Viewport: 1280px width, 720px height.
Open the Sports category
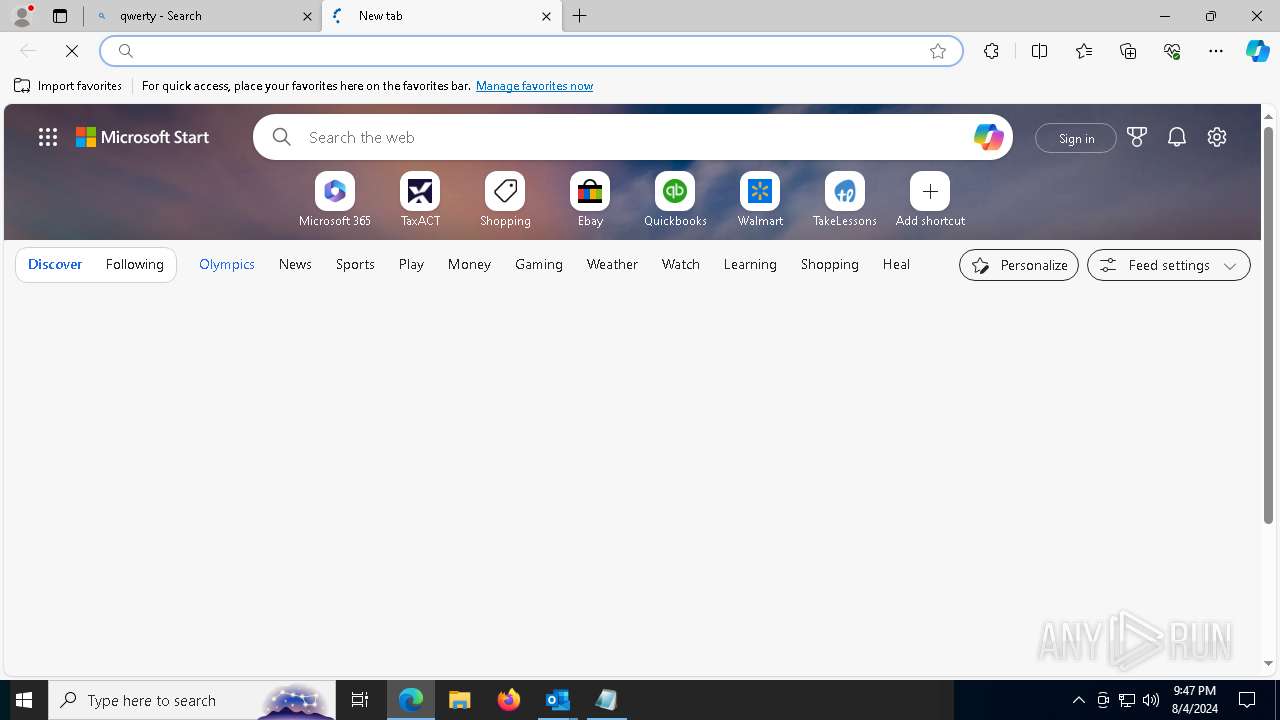point(355,264)
